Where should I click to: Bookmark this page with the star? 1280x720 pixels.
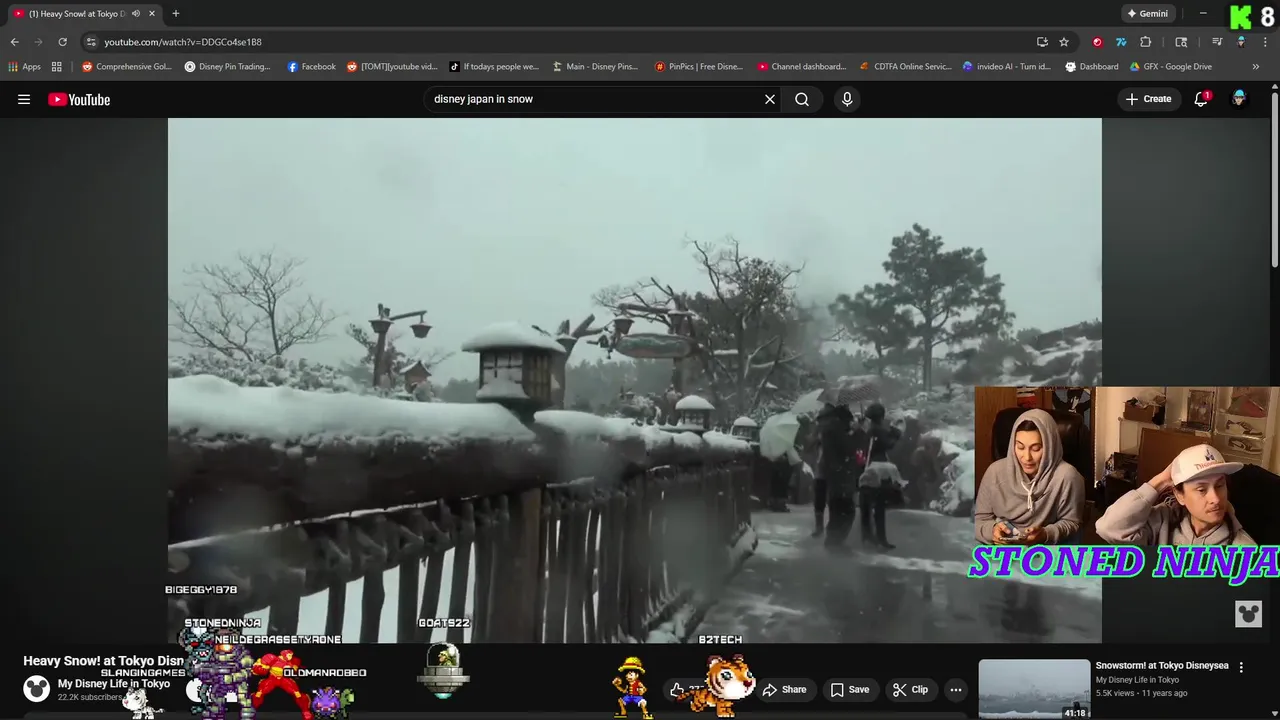click(1064, 42)
